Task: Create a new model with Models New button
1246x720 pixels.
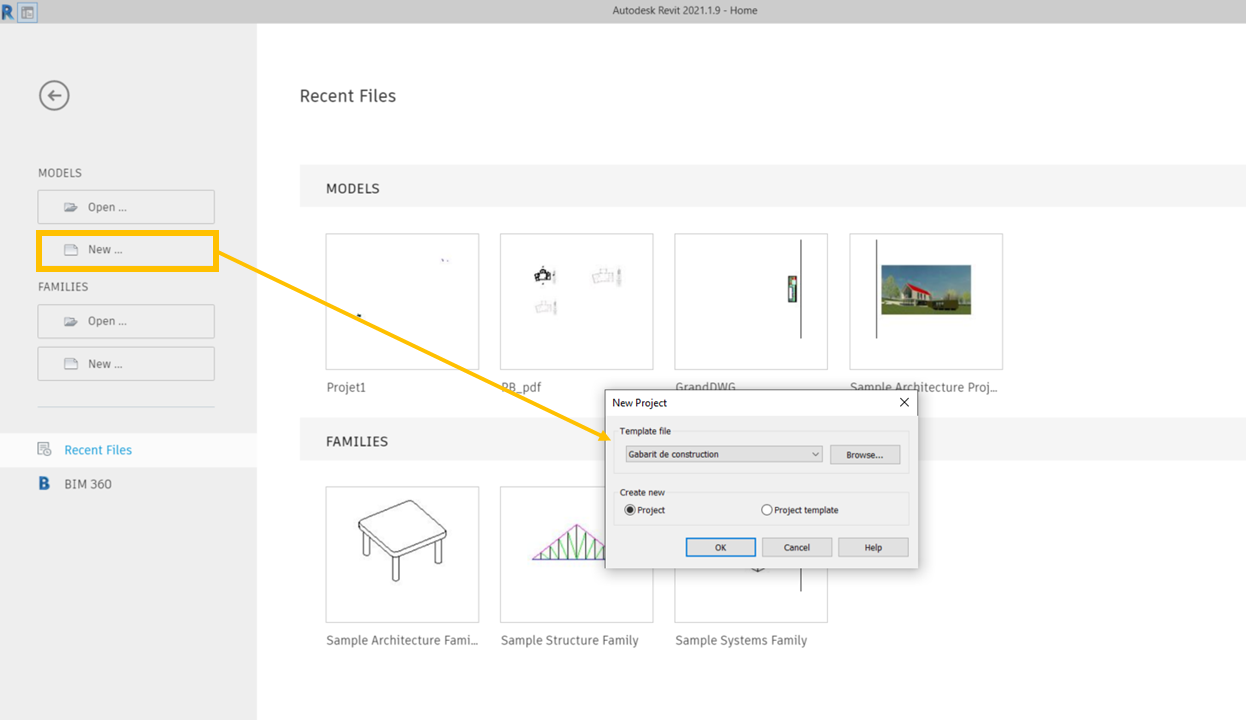Action: click(126, 250)
